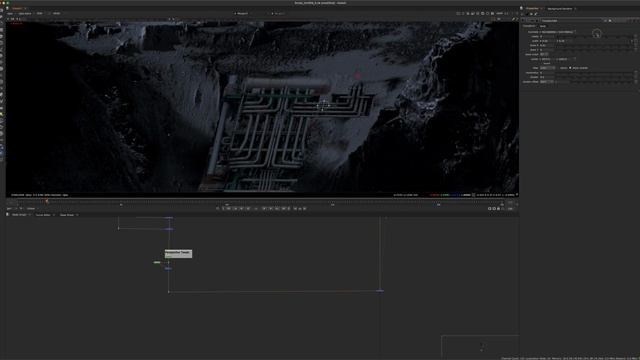Open the RGB display channel dropdown

[x=40, y=13]
